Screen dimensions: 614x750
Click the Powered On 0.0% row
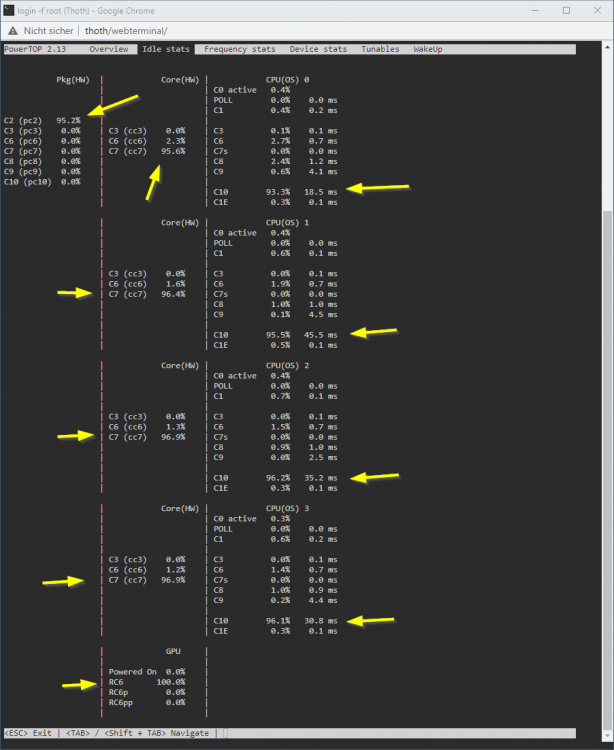pyautogui.click(x=147, y=672)
